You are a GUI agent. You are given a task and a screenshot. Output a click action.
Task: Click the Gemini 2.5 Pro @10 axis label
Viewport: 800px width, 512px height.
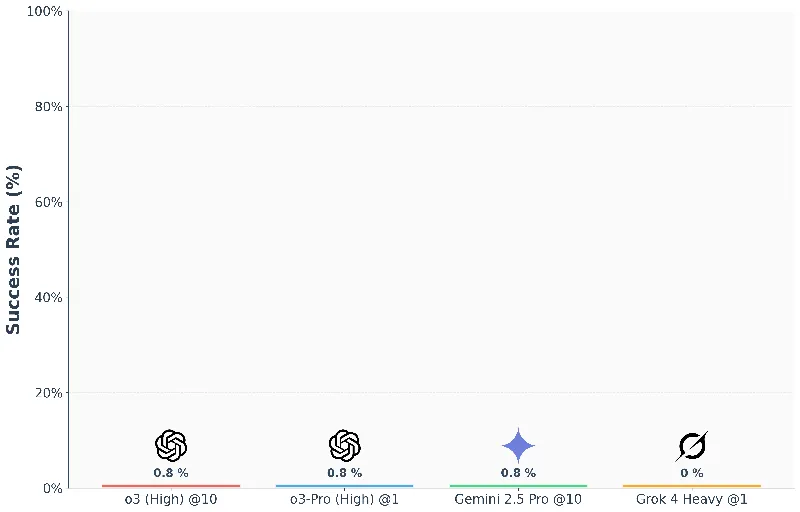tap(518, 499)
